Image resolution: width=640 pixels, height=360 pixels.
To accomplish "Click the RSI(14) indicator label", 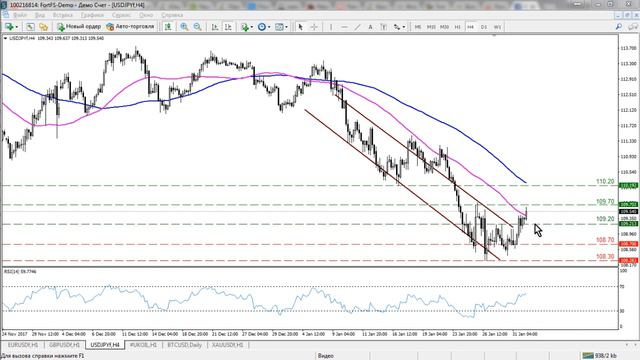I will point(20,271).
